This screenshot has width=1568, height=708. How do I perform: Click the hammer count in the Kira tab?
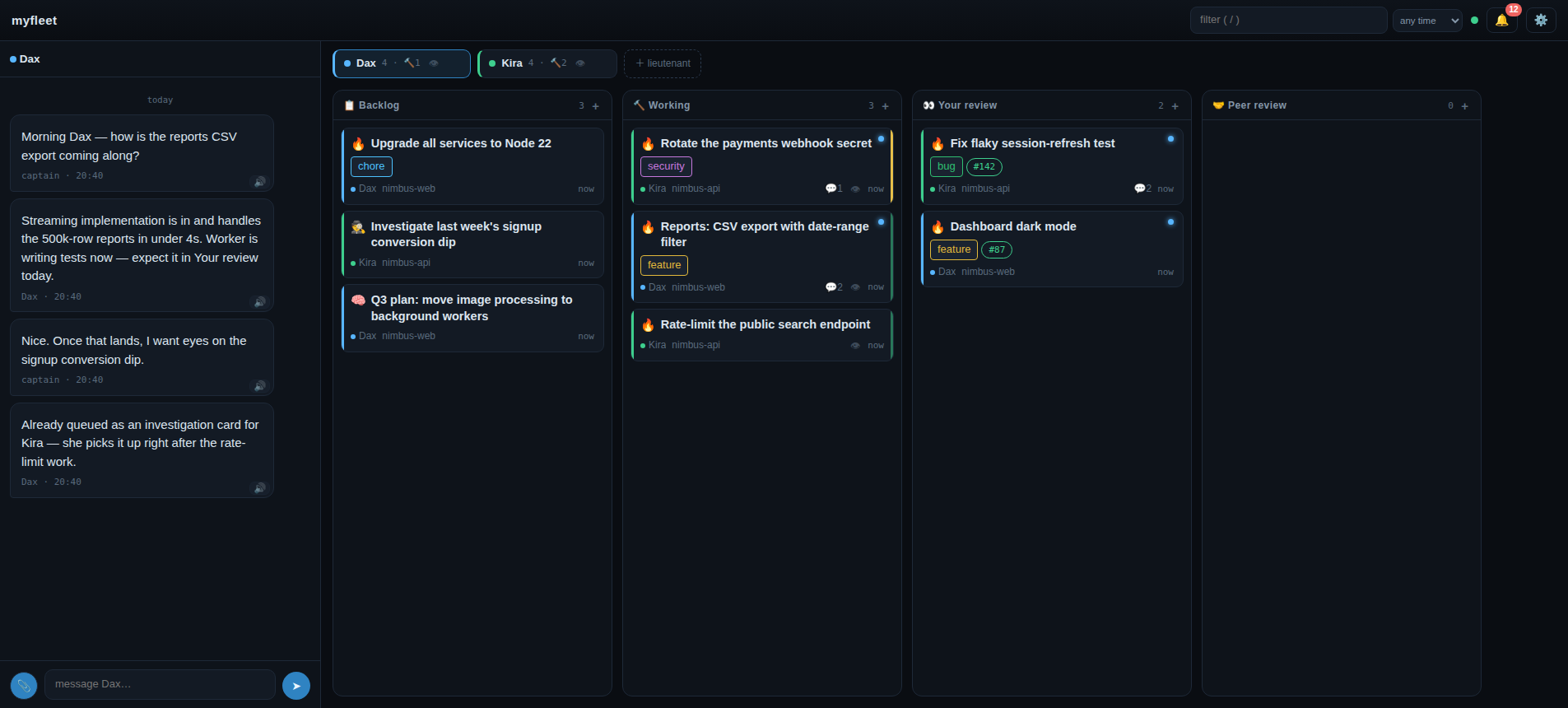click(558, 63)
